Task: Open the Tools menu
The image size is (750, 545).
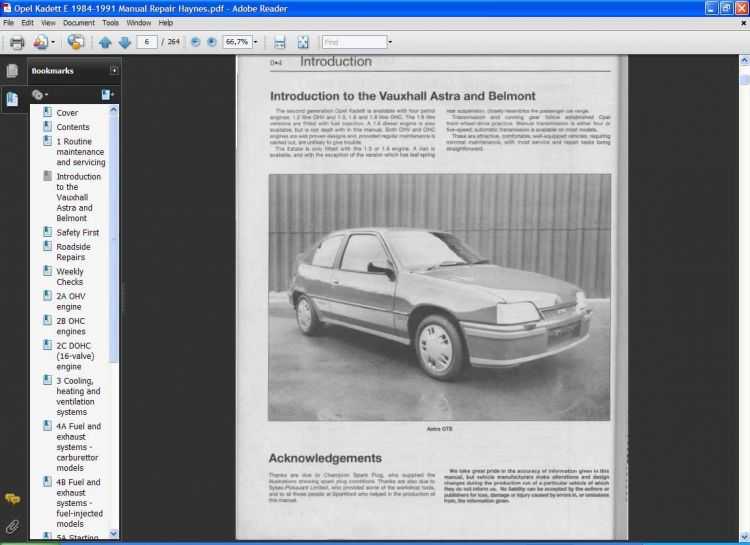Action: (110, 22)
